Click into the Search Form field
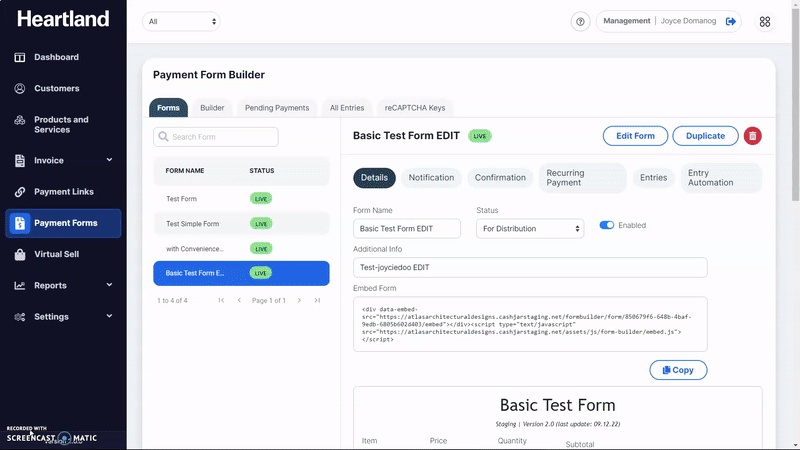The image size is (800, 450). tap(216, 137)
